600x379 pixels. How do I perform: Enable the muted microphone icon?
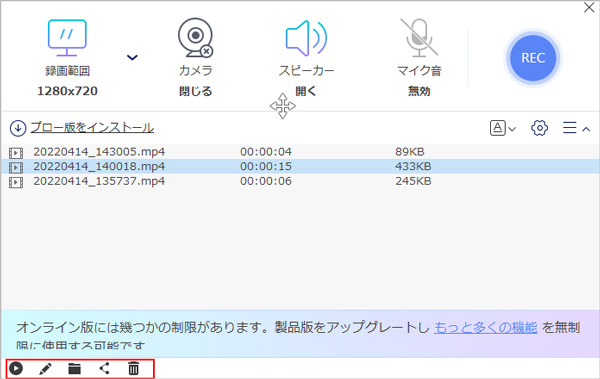(x=419, y=37)
